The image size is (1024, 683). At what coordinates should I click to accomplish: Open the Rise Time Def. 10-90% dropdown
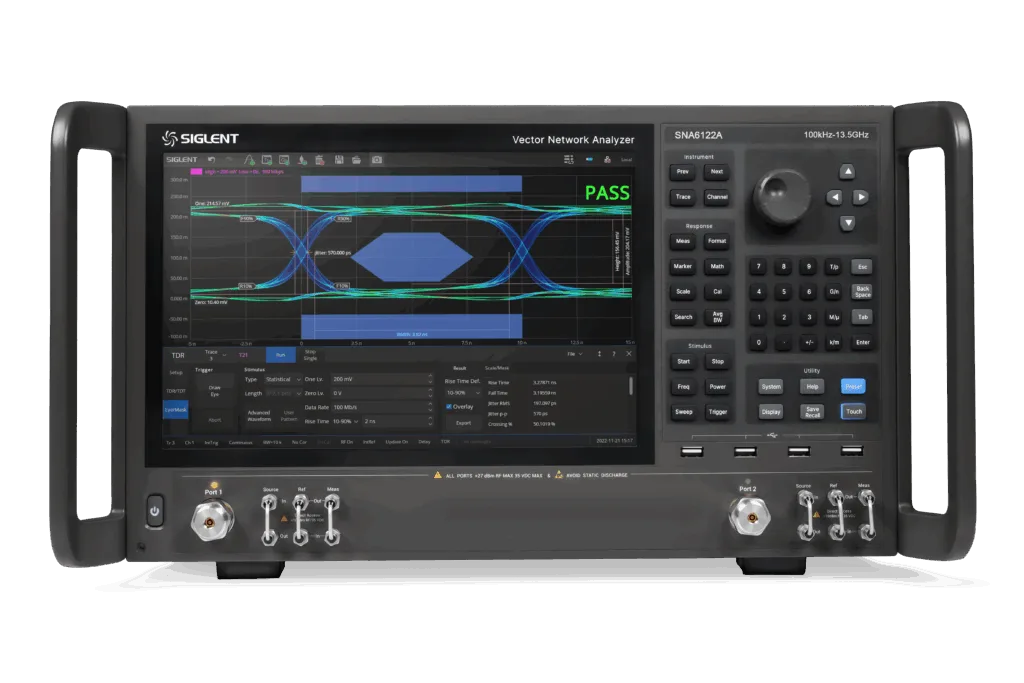462,392
